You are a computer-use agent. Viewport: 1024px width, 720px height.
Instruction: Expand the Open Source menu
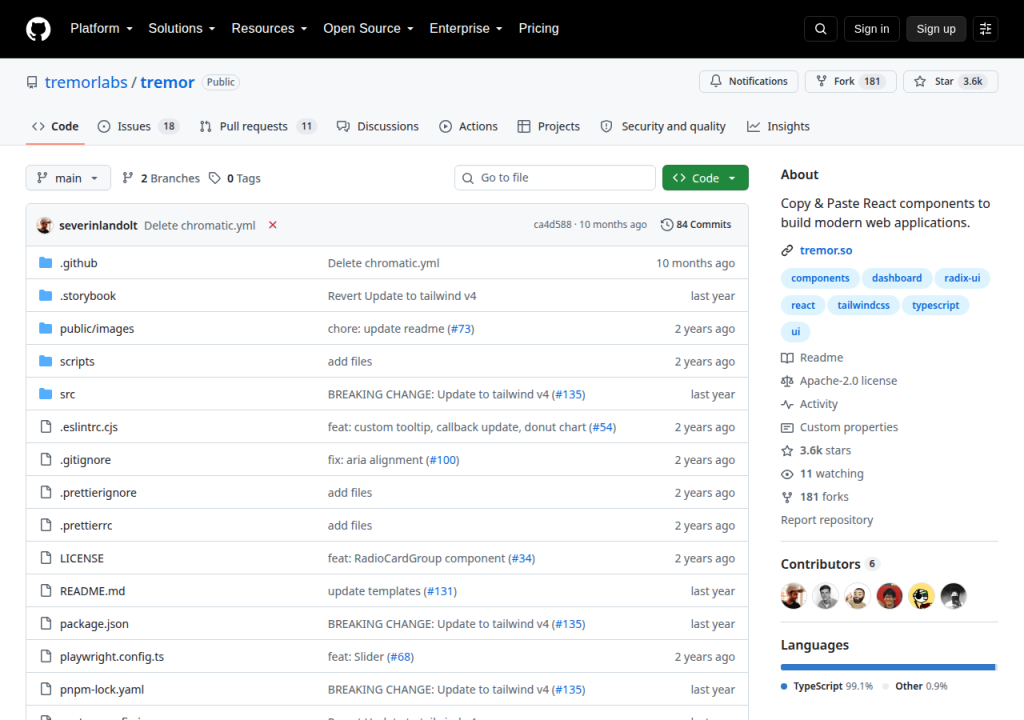click(x=368, y=29)
